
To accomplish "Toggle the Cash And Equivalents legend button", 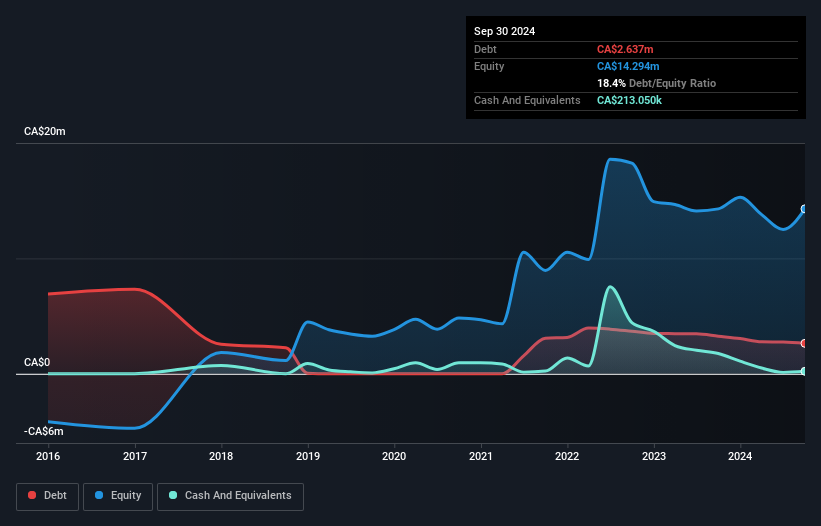I will 230,496.
